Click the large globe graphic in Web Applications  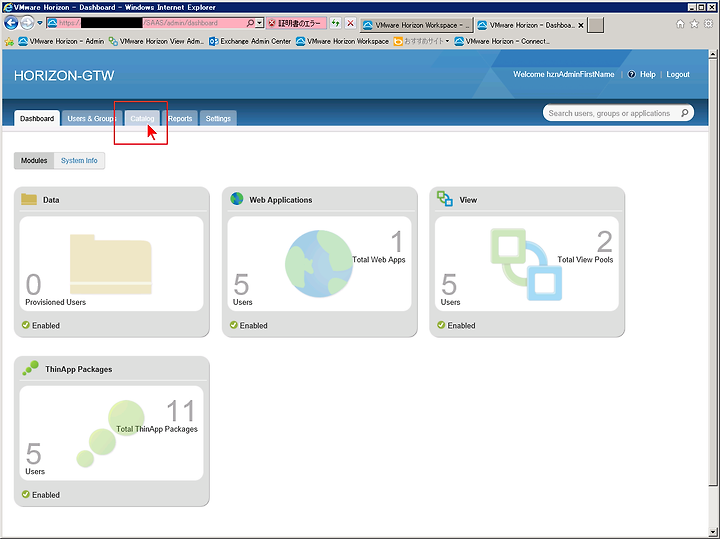[x=319, y=264]
